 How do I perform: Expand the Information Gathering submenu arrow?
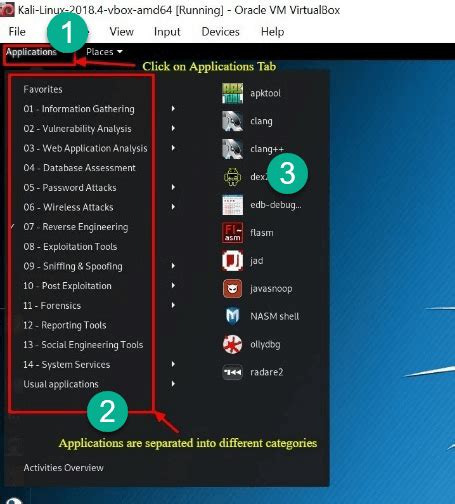coord(173,108)
